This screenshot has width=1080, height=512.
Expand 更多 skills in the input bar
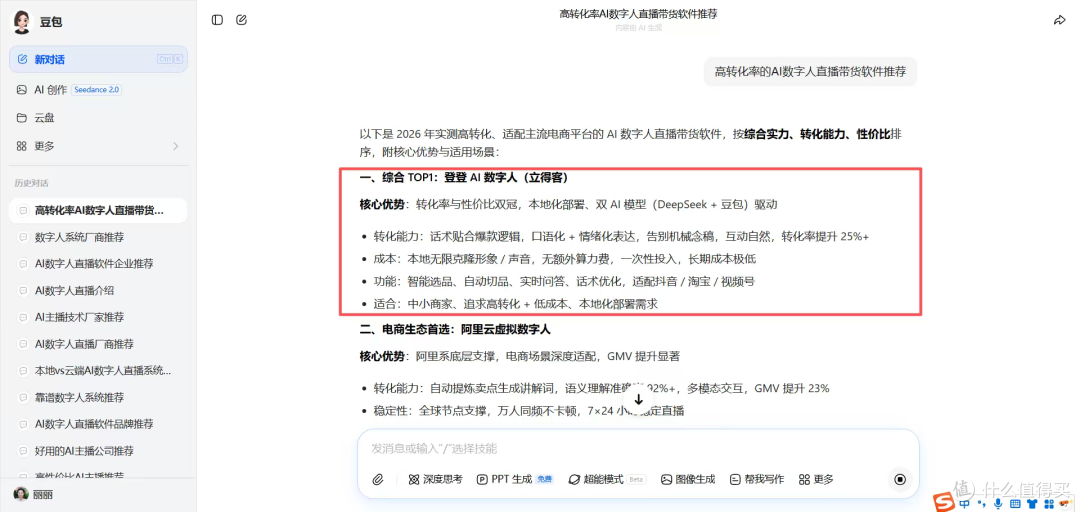tap(816, 480)
